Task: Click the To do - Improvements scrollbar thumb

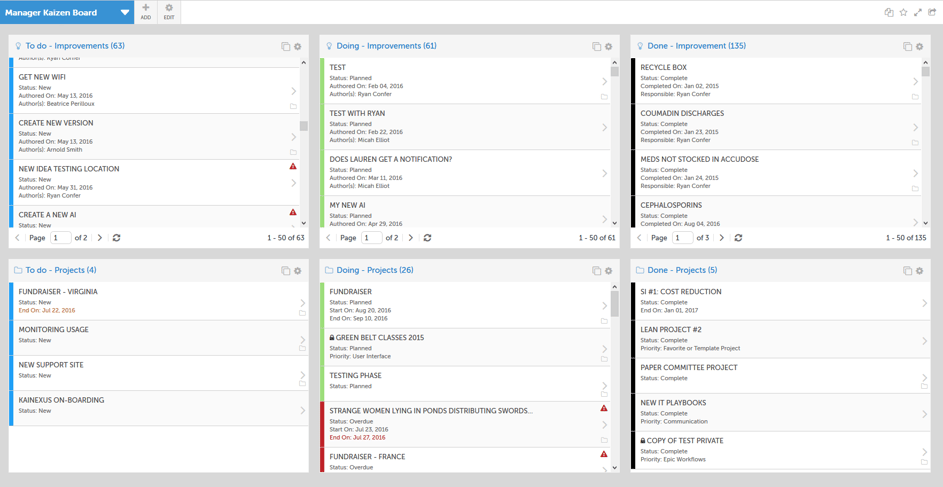Action: point(304,126)
